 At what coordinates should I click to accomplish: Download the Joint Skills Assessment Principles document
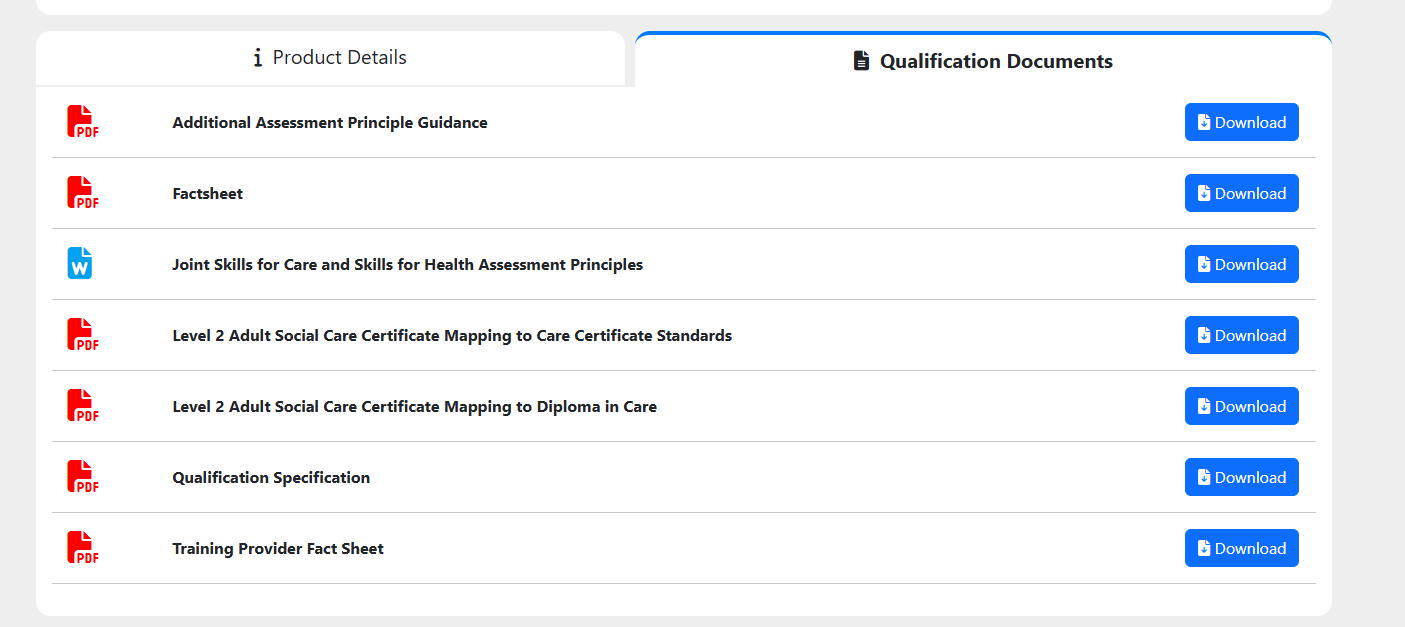tap(1241, 263)
